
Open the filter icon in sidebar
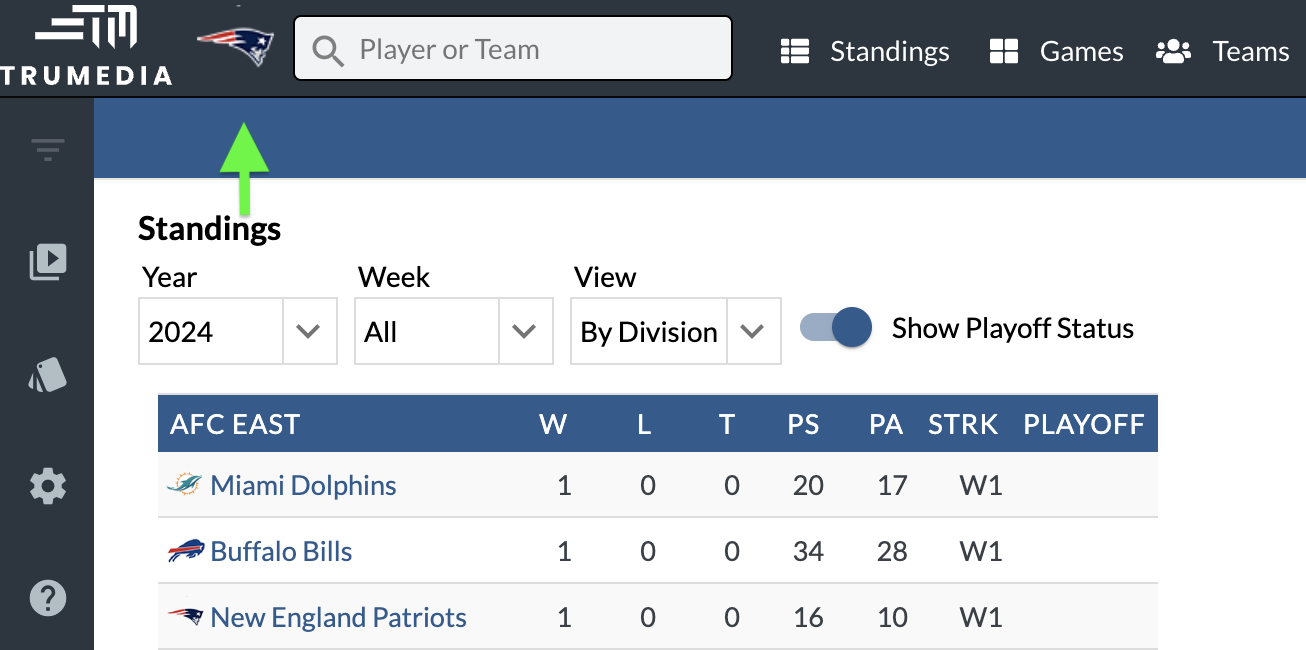tap(47, 150)
